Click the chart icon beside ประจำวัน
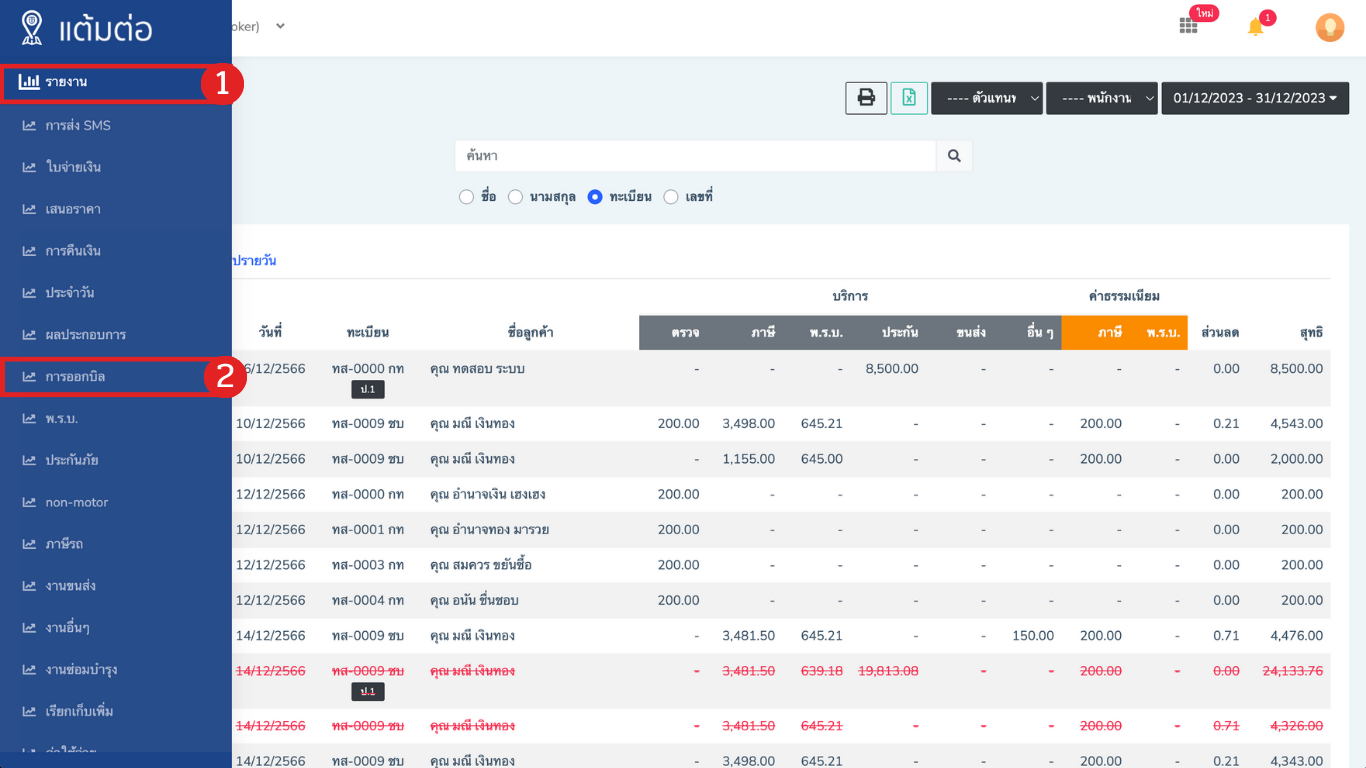1366x768 pixels. pyautogui.click(x=29, y=293)
